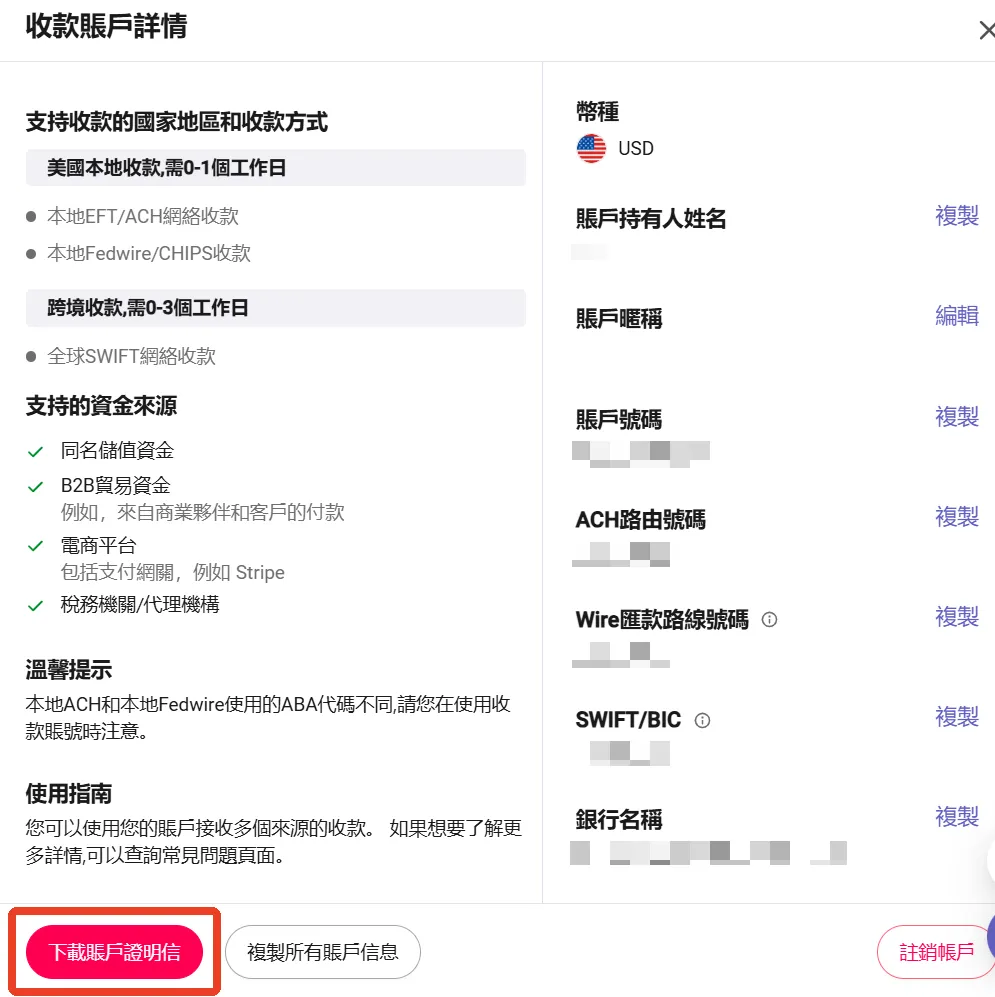Click the USD American flag icon
Screen dimensions: 995x997
(591, 148)
